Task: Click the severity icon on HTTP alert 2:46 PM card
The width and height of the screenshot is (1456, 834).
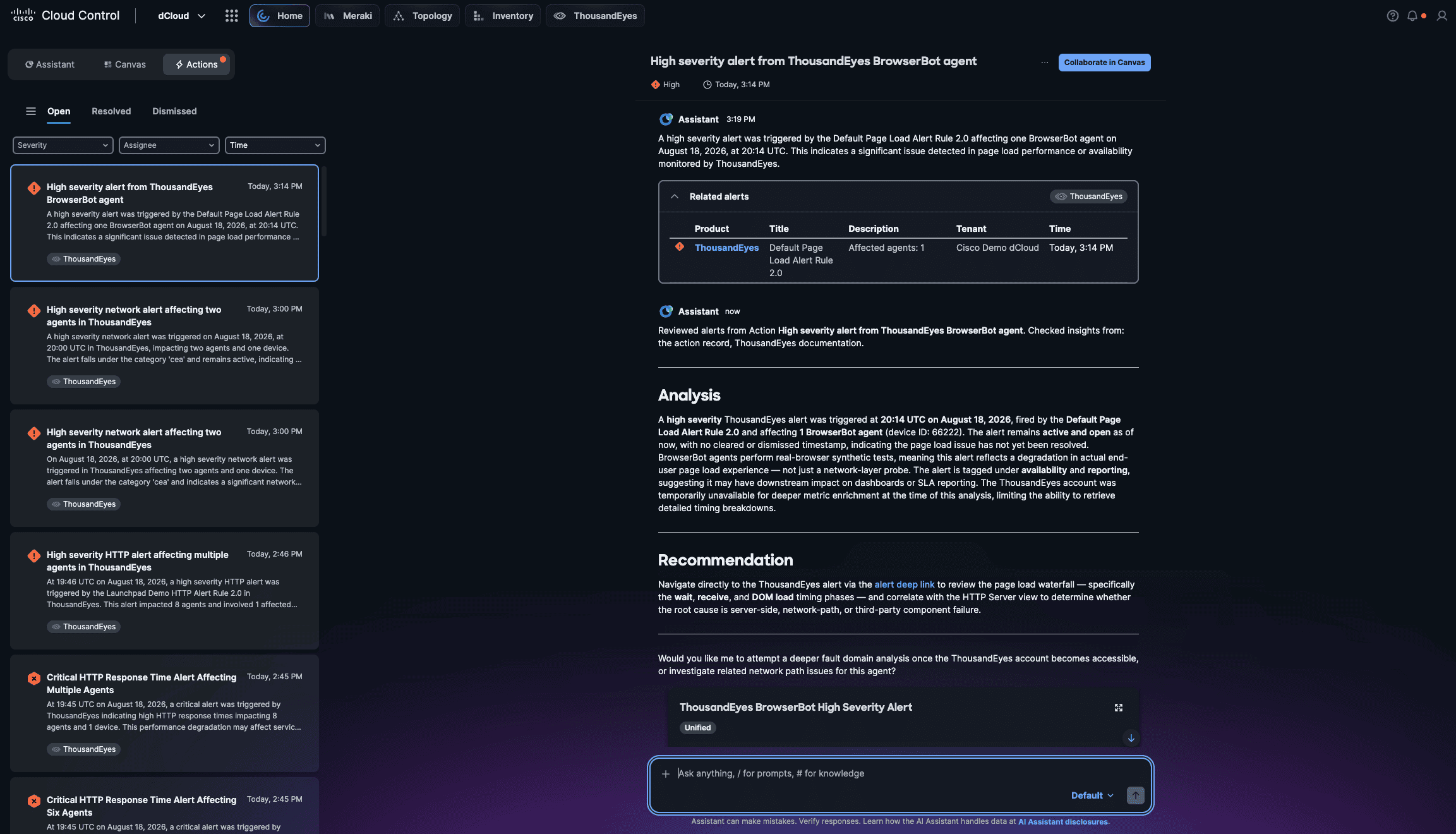Action: (x=34, y=556)
